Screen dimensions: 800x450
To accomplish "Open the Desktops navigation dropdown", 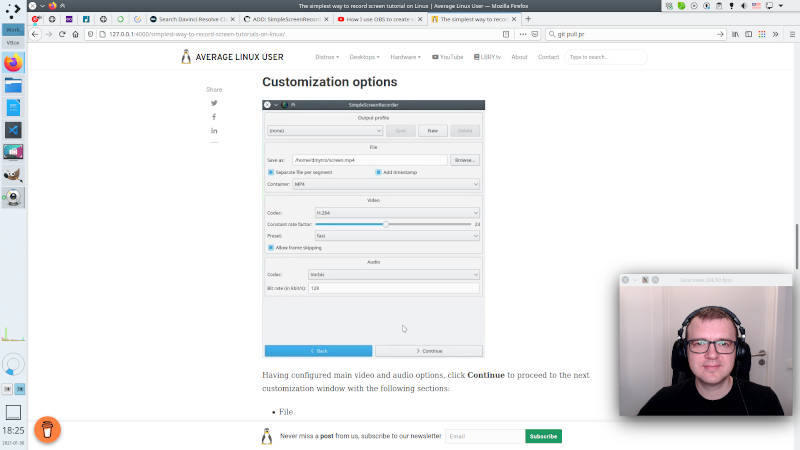I will [x=364, y=57].
